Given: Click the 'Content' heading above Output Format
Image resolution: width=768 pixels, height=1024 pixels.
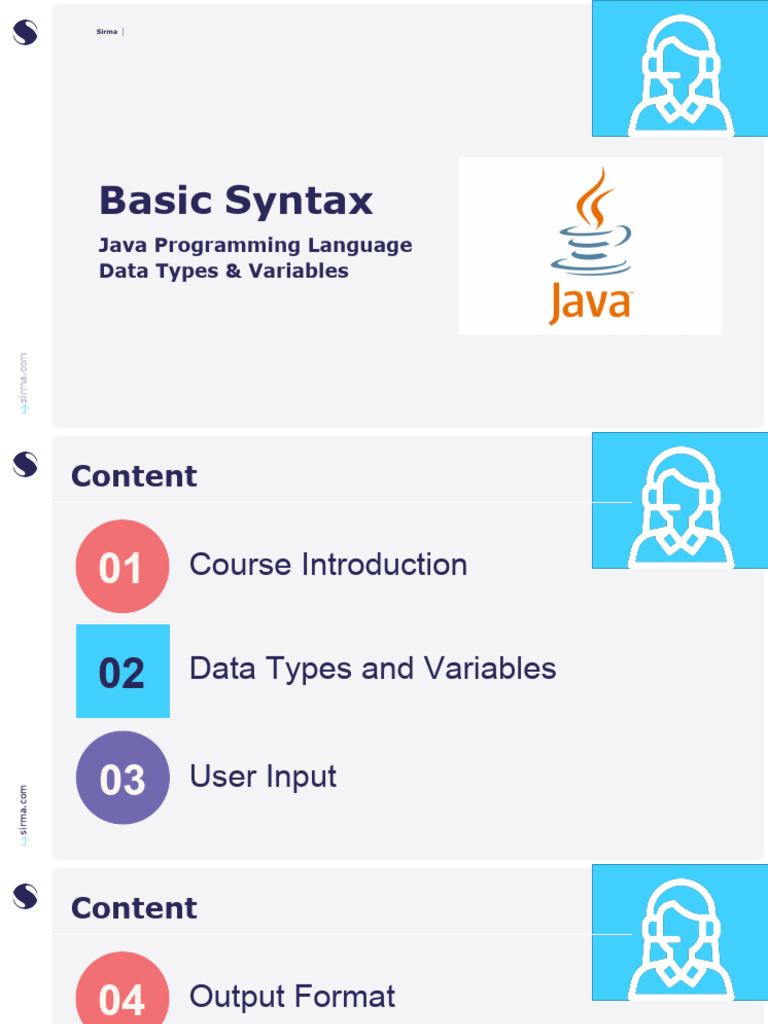Looking at the screenshot, I should pyautogui.click(x=134, y=908).
